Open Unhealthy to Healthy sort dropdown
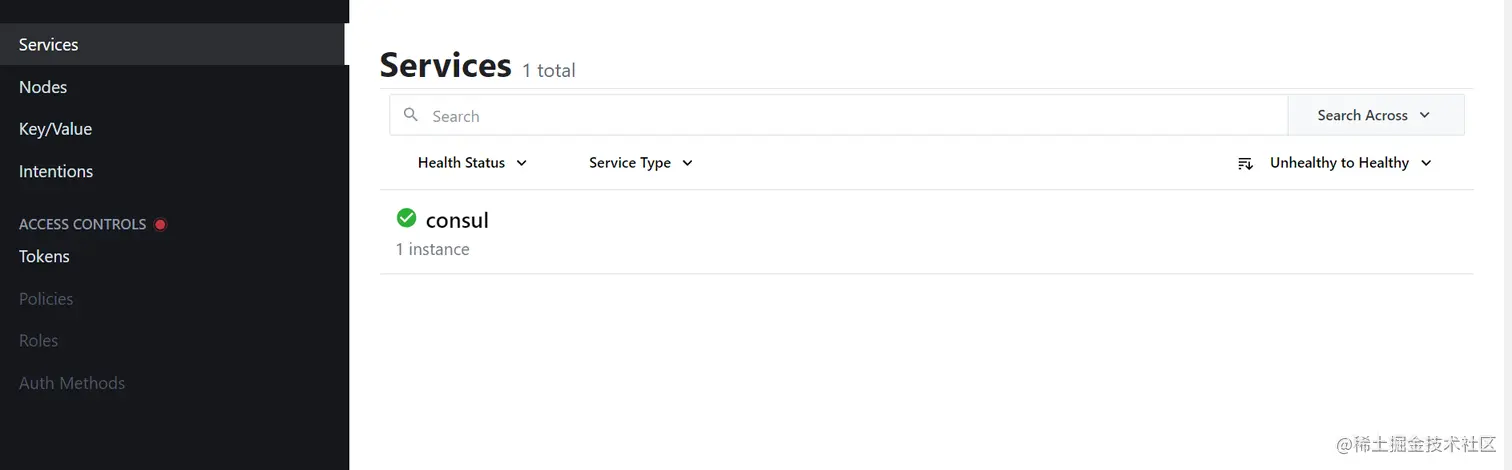Viewport: 1512px width, 470px height. point(1350,163)
